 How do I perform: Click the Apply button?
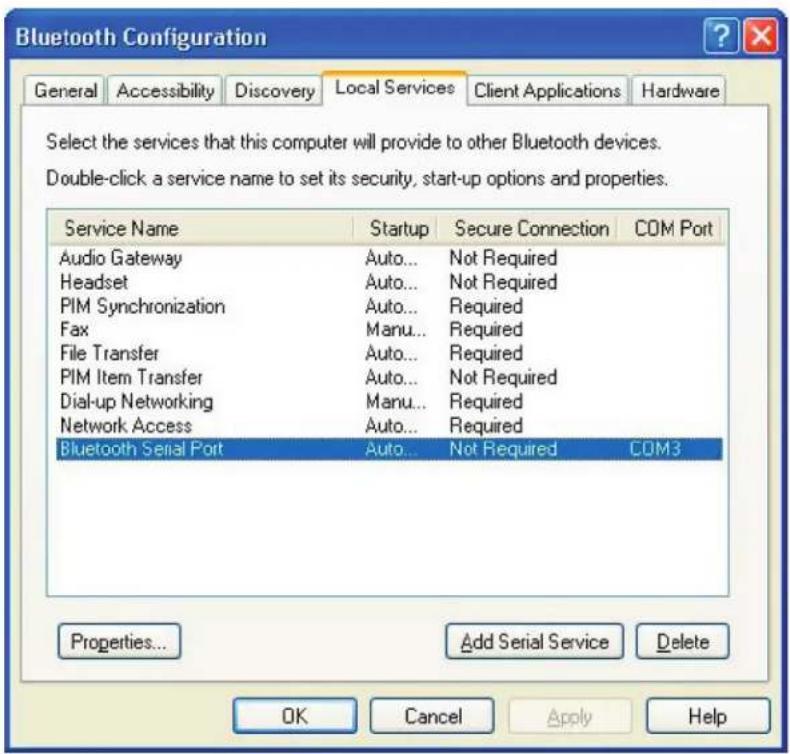tap(570, 716)
